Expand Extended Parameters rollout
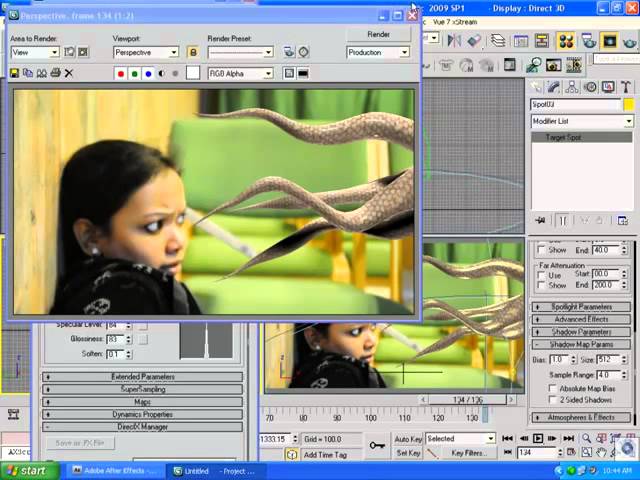Image resolution: width=640 pixels, height=480 pixels. 142,377
